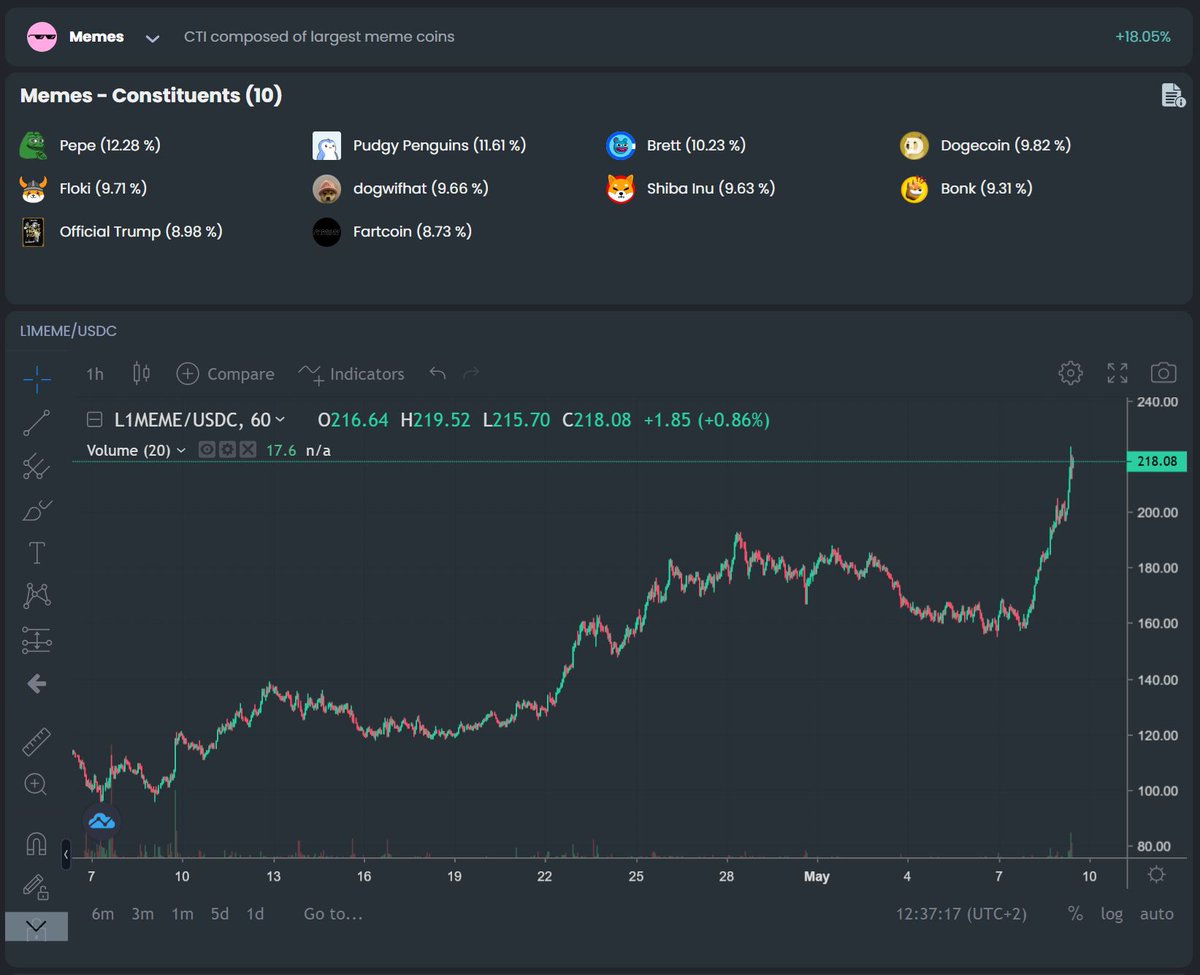Select the text annotation tool
Image resolution: width=1200 pixels, height=975 pixels.
pyautogui.click(x=36, y=552)
